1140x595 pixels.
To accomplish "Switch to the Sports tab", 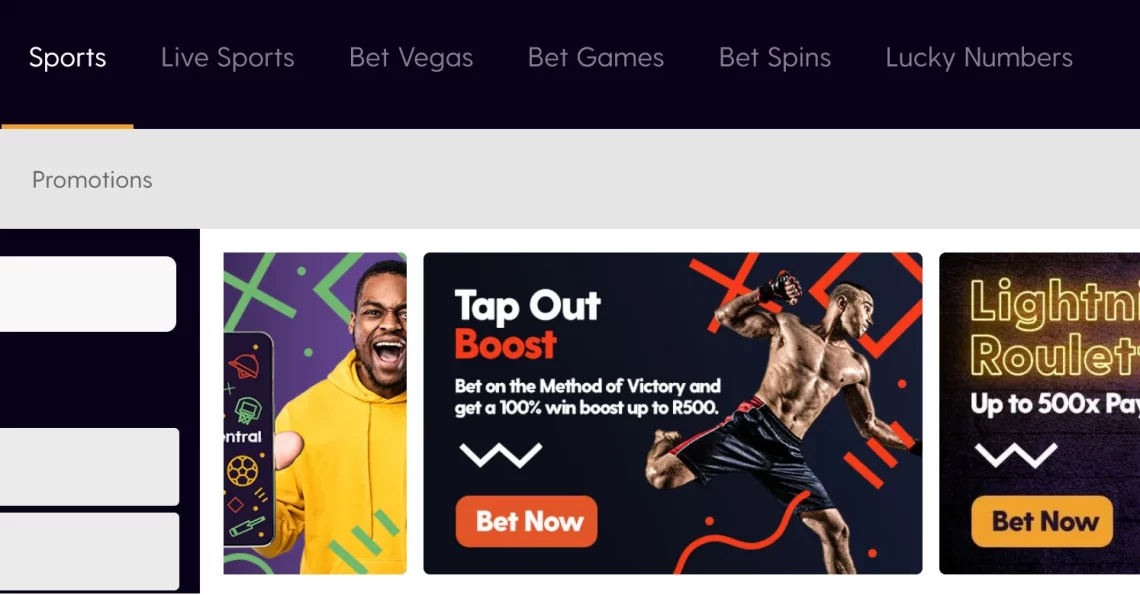I will pos(68,57).
